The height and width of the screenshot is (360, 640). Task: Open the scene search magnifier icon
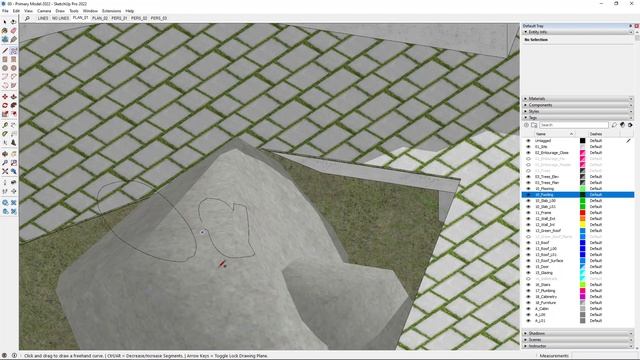[27, 18]
